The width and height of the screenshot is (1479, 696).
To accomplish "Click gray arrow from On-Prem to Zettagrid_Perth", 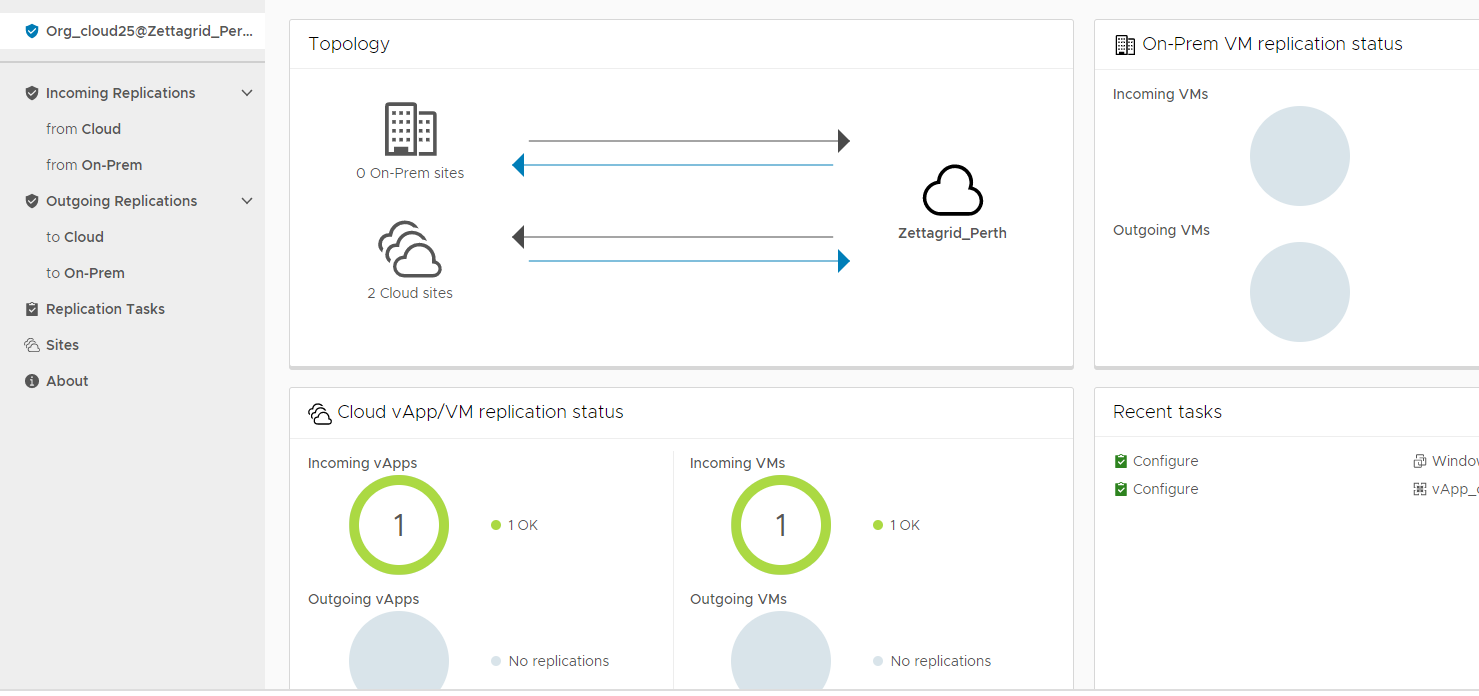I will [x=689, y=141].
